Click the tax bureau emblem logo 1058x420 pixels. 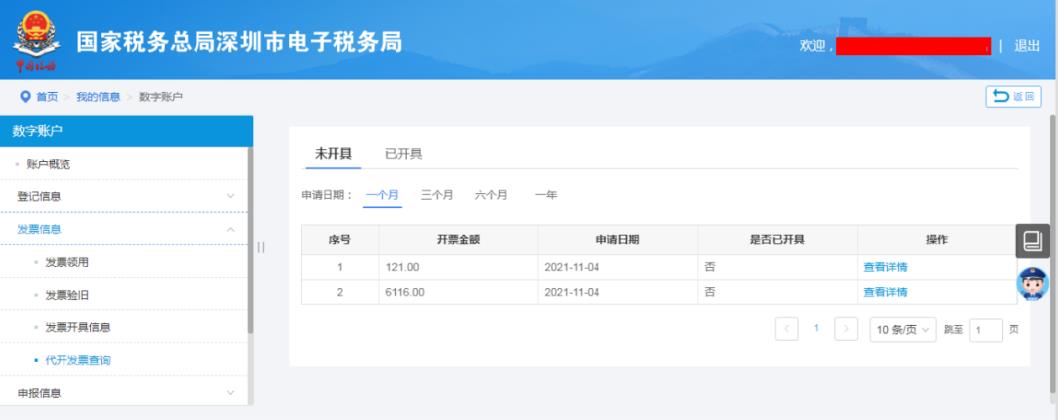click(37, 40)
